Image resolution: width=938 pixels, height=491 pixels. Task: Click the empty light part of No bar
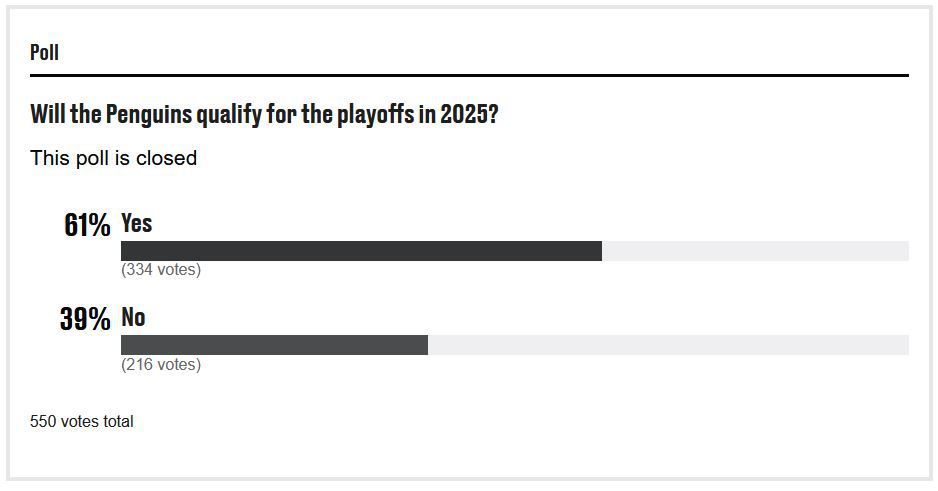[668, 345]
